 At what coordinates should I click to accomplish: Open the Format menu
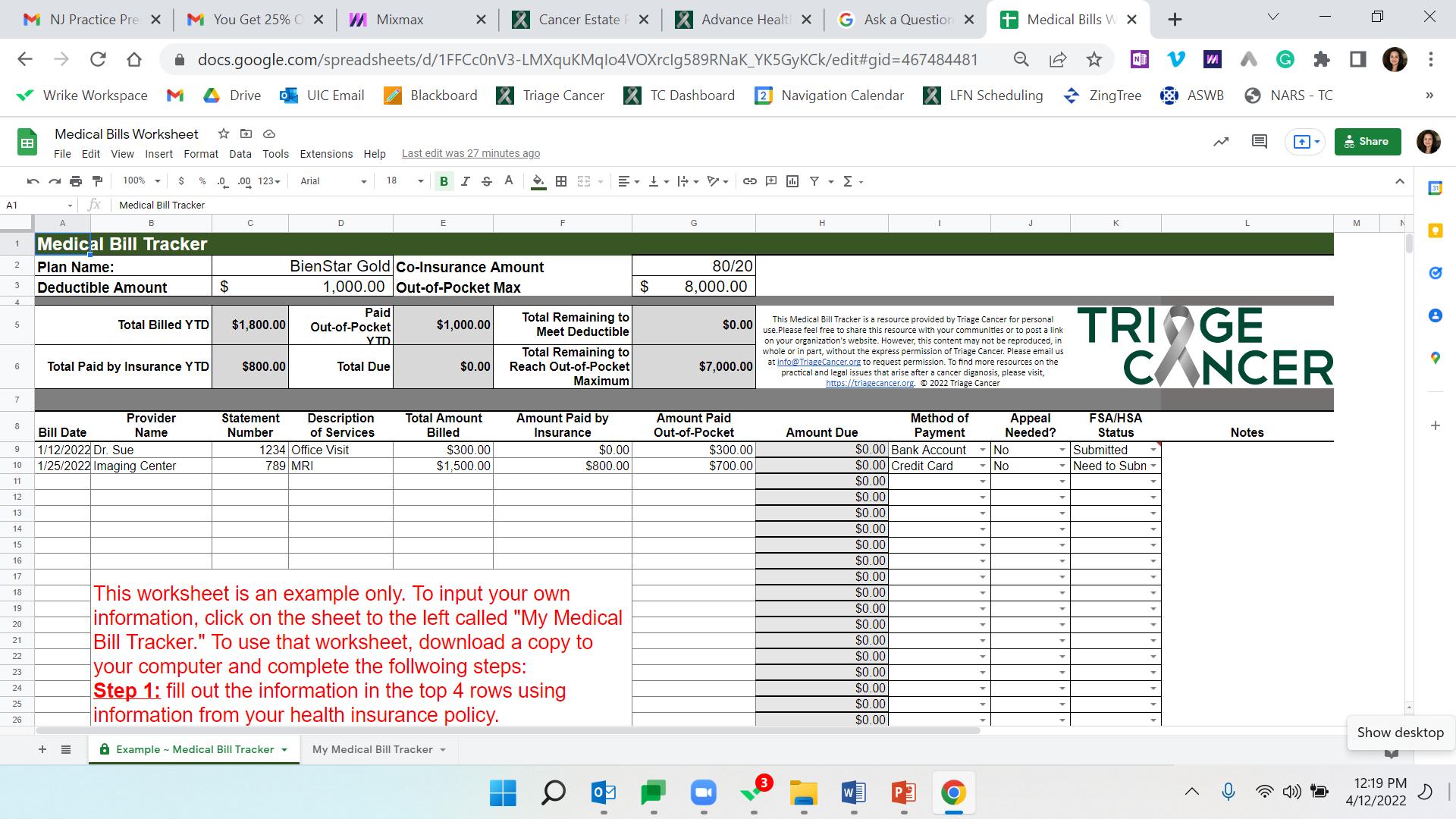(x=200, y=154)
